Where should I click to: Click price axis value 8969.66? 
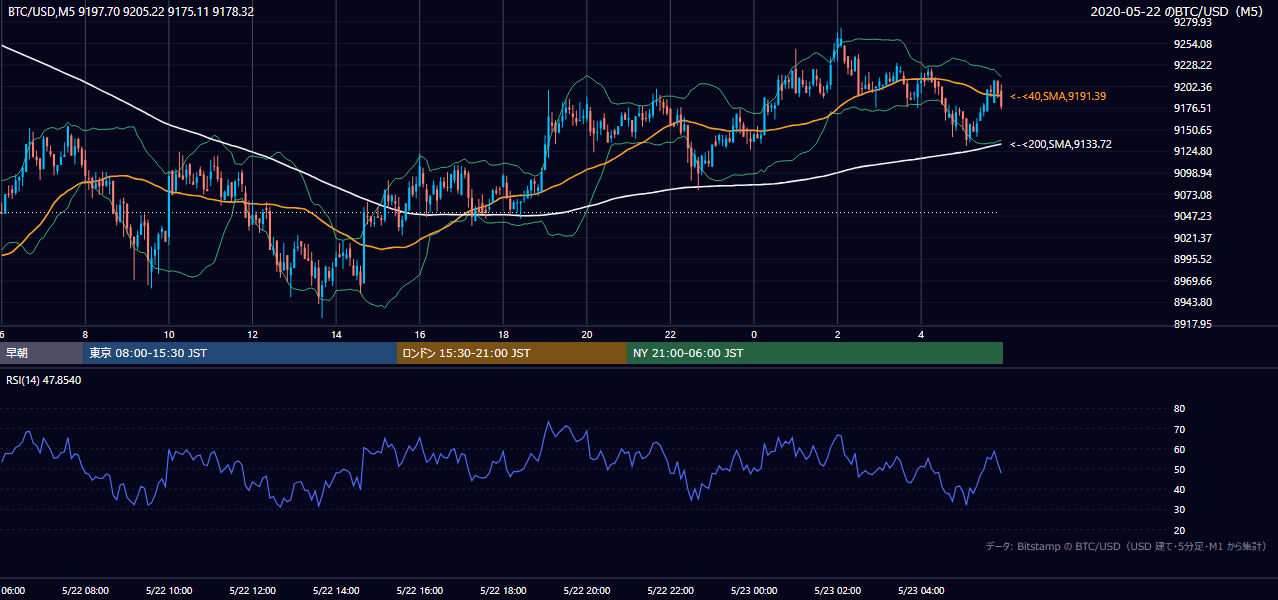[x=1193, y=281]
